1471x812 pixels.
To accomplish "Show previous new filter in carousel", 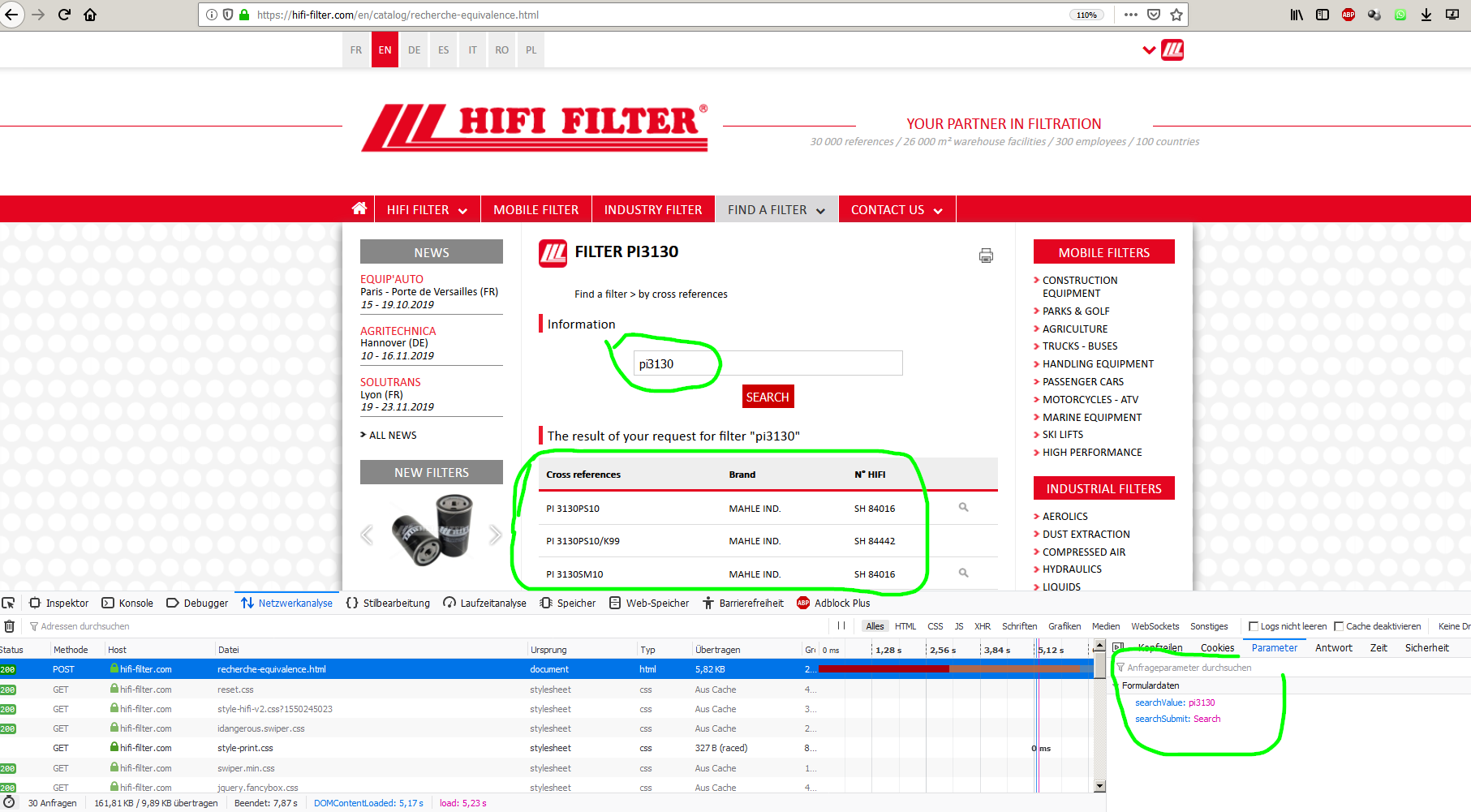I will 367,535.
